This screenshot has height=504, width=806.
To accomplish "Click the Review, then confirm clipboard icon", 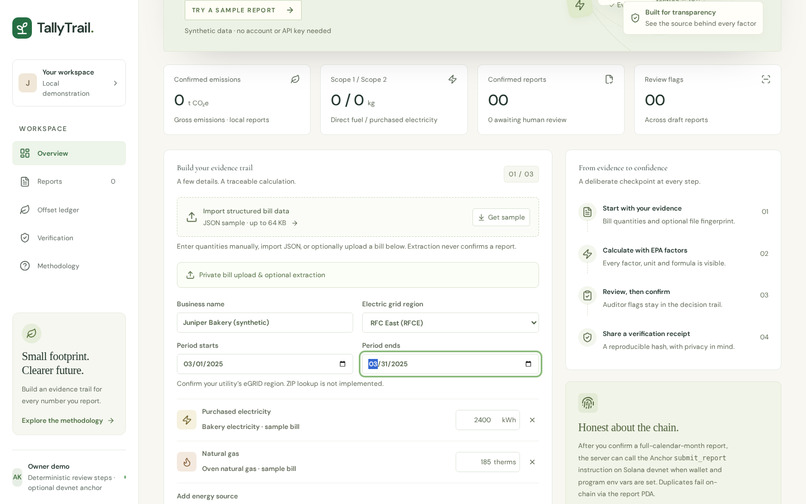I will point(587,295).
